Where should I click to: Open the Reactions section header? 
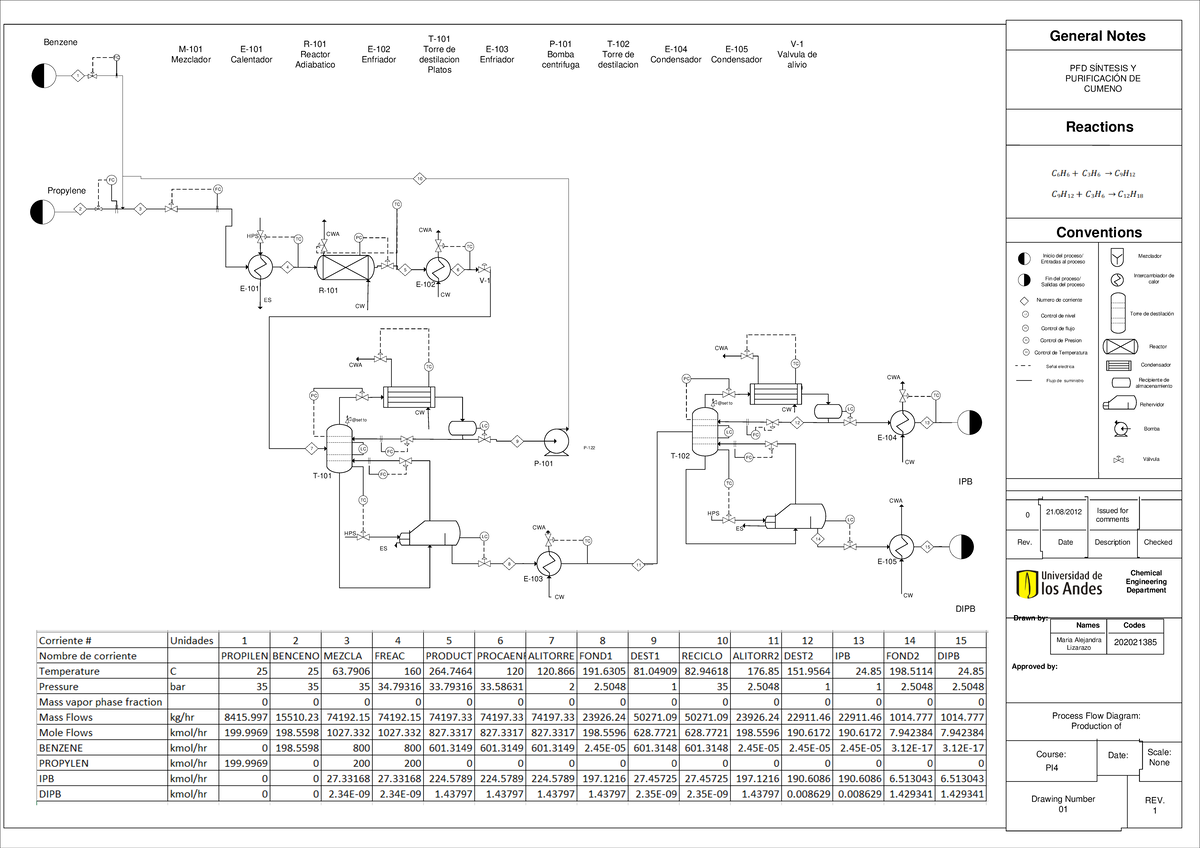pos(1098,128)
